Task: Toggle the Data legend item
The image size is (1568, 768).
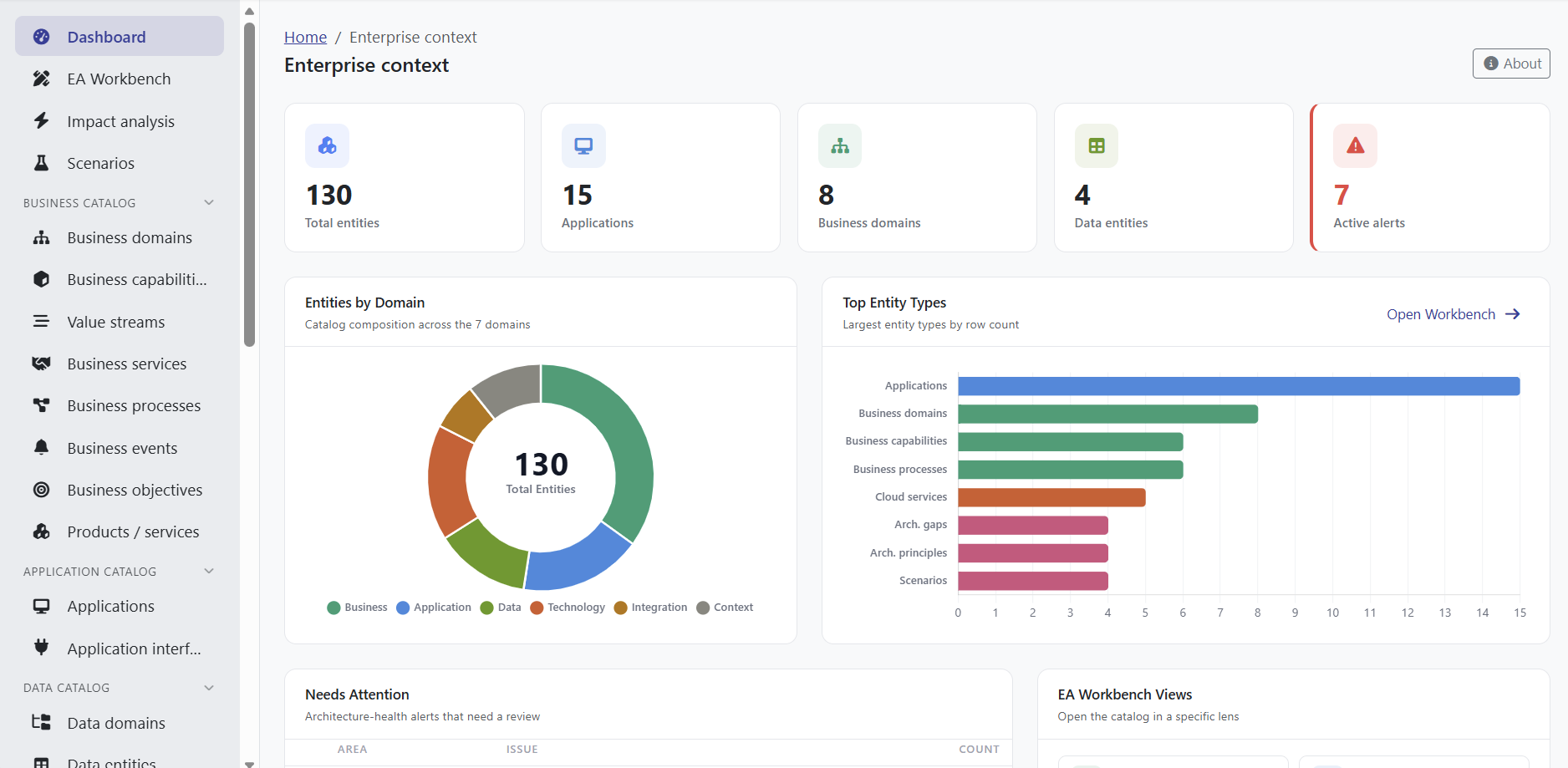Action: pyautogui.click(x=501, y=608)
